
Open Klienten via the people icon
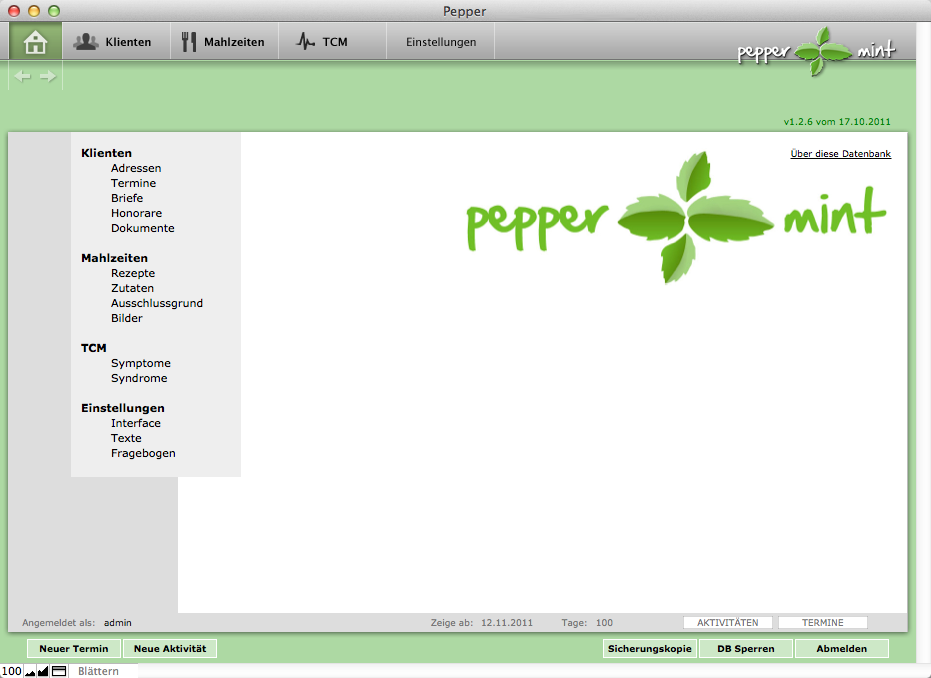(86, 42)
